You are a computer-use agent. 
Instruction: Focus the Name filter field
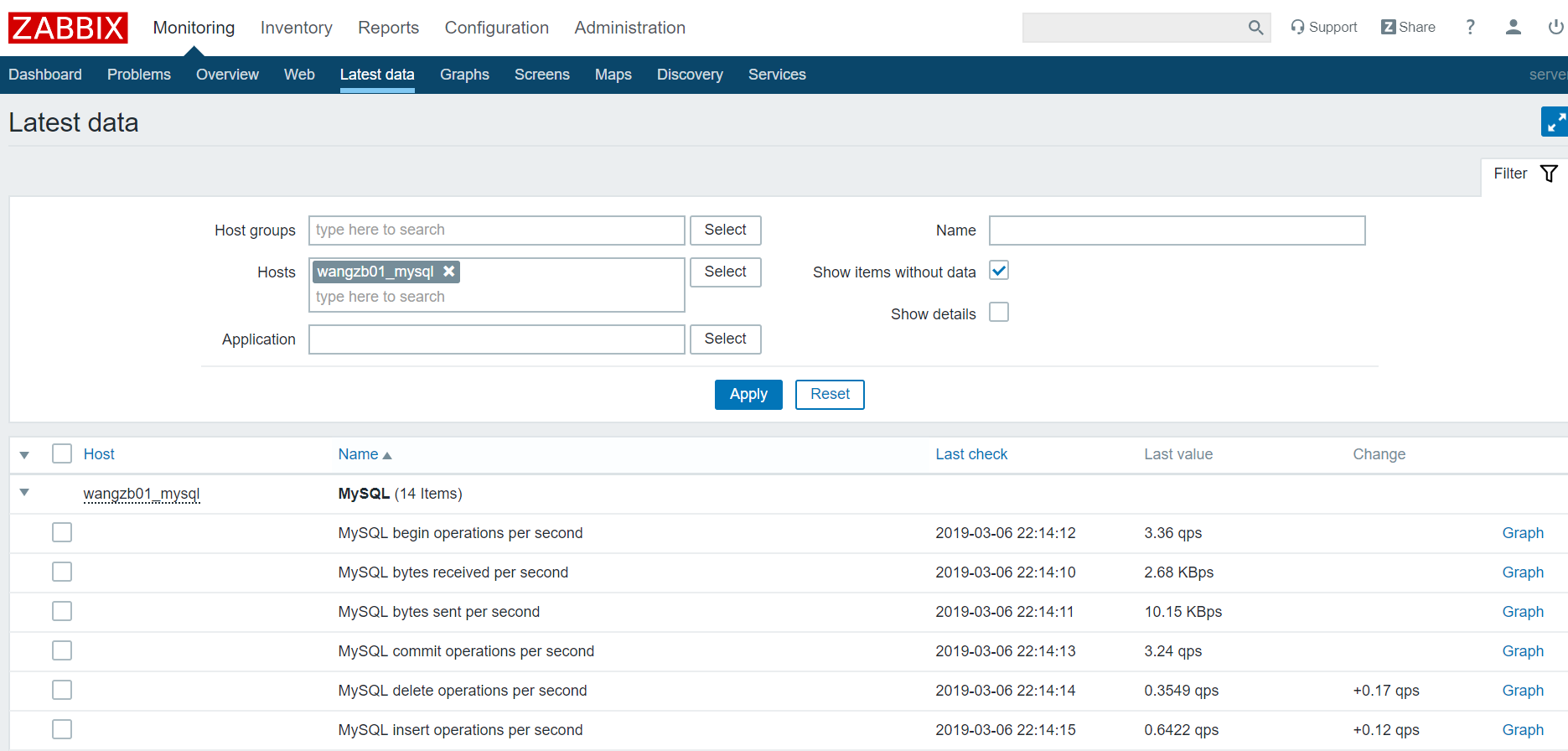pyautogui.click(x=1177, y=230)
